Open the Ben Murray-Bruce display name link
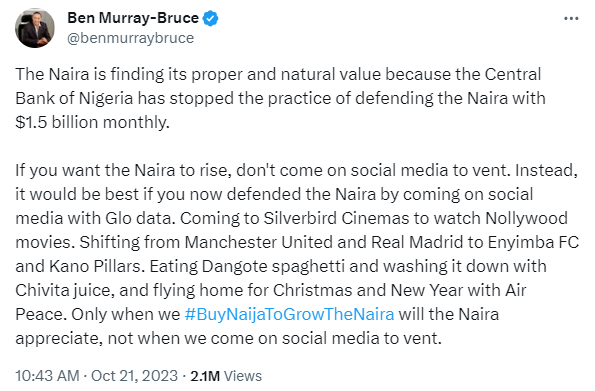The width and height of the screenshot is (595, 391). [133, 18]
